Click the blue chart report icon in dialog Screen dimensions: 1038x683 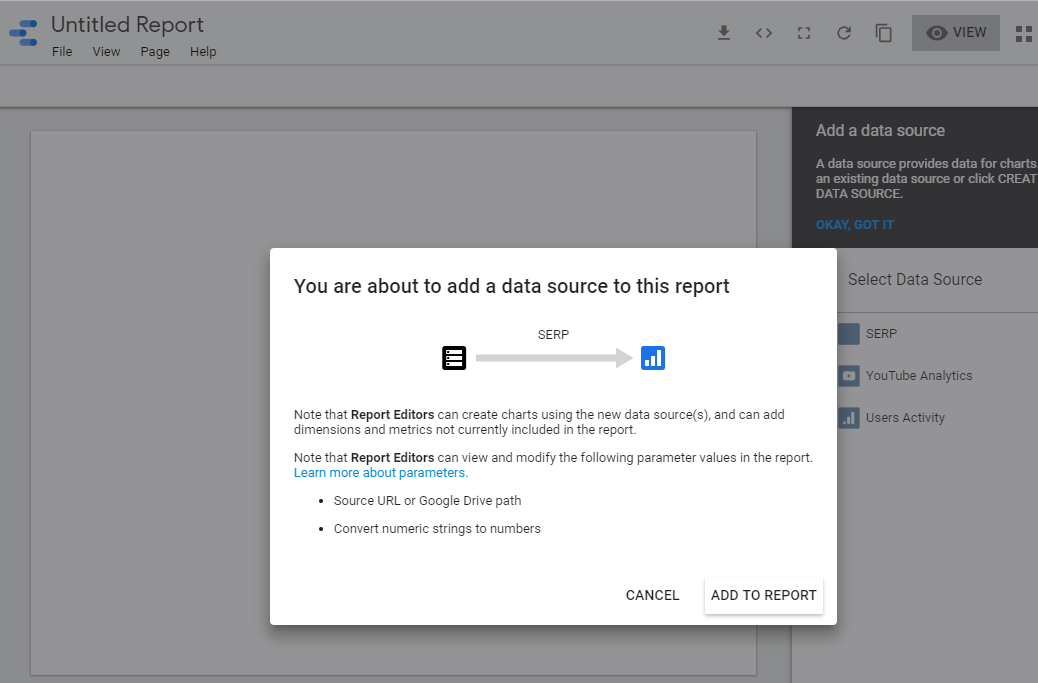[653, 358]
